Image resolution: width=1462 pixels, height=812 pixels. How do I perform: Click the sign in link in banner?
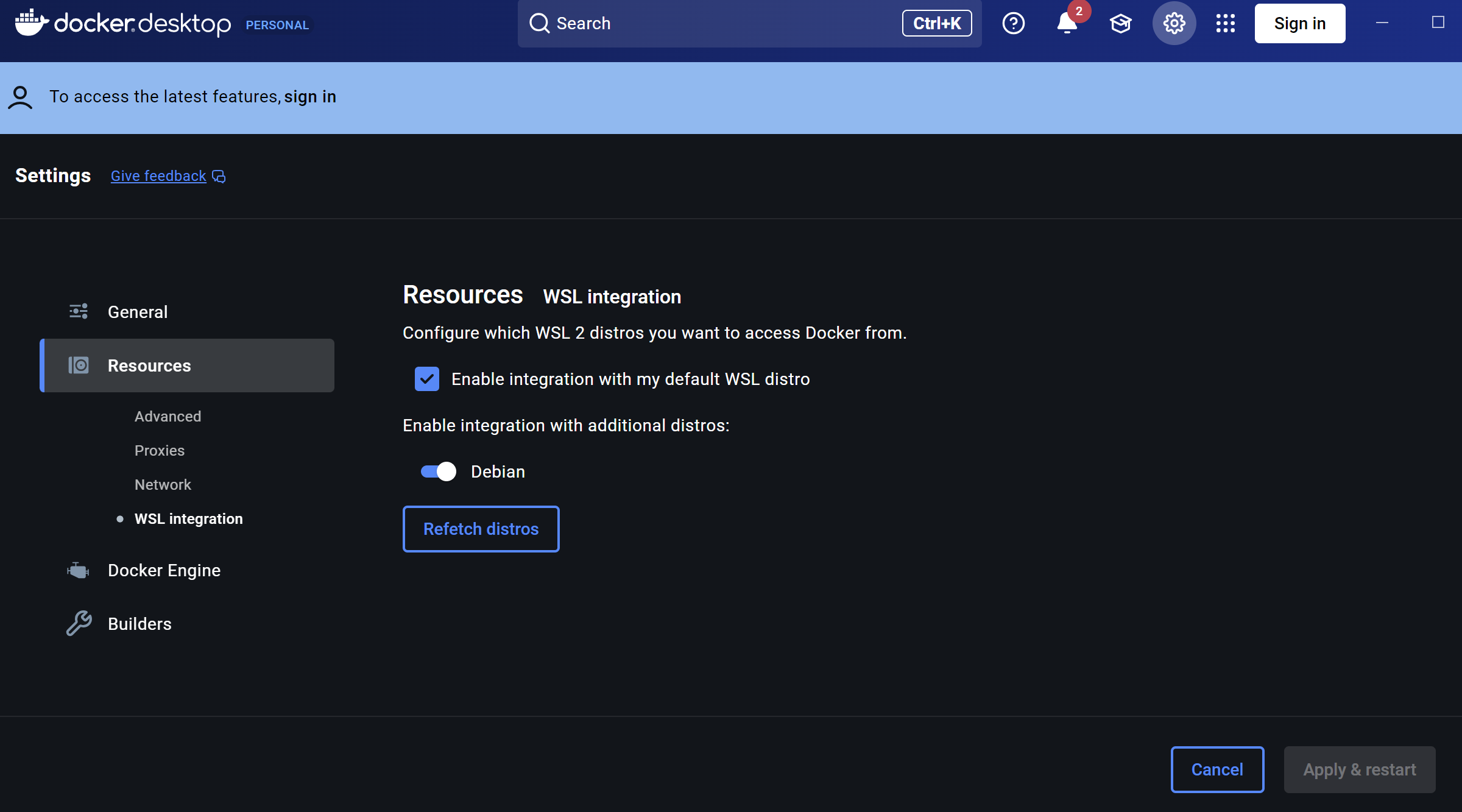[x=310, y=97]
